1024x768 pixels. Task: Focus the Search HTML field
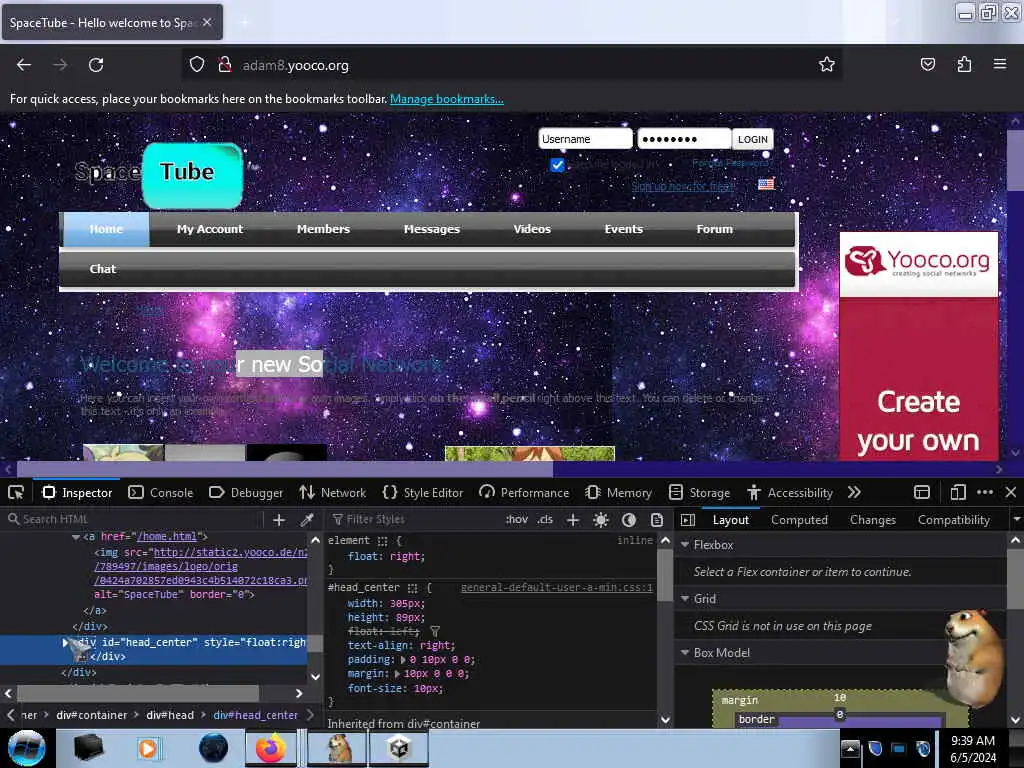(x=133, y=519)
